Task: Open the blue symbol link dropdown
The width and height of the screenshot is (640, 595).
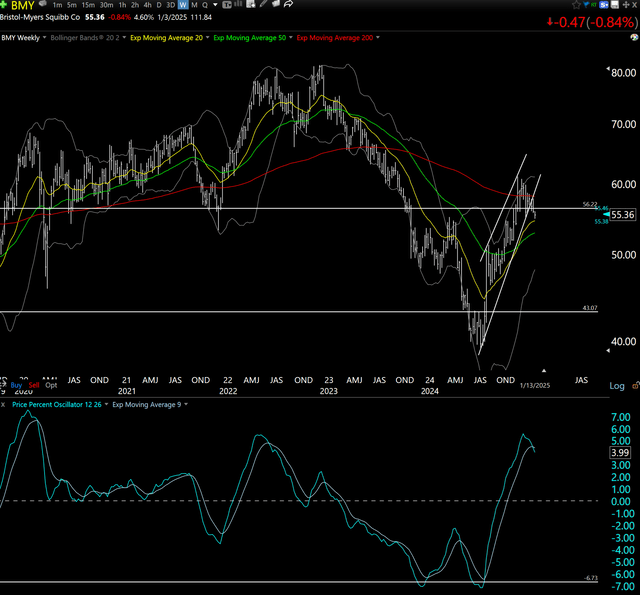Action: tap(604, 4)
